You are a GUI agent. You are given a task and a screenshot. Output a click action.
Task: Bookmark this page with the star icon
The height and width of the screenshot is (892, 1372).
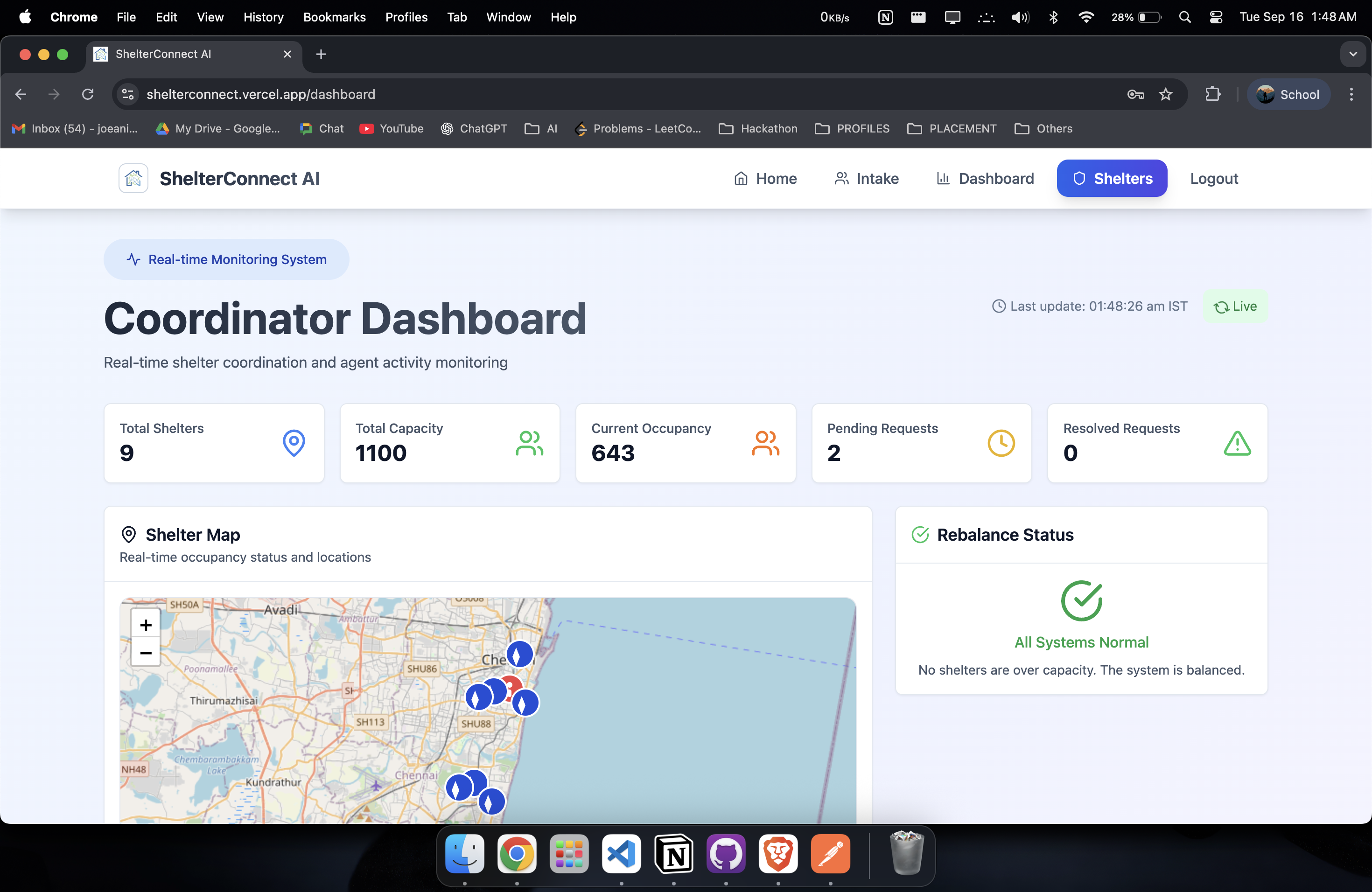point(1165,94)
